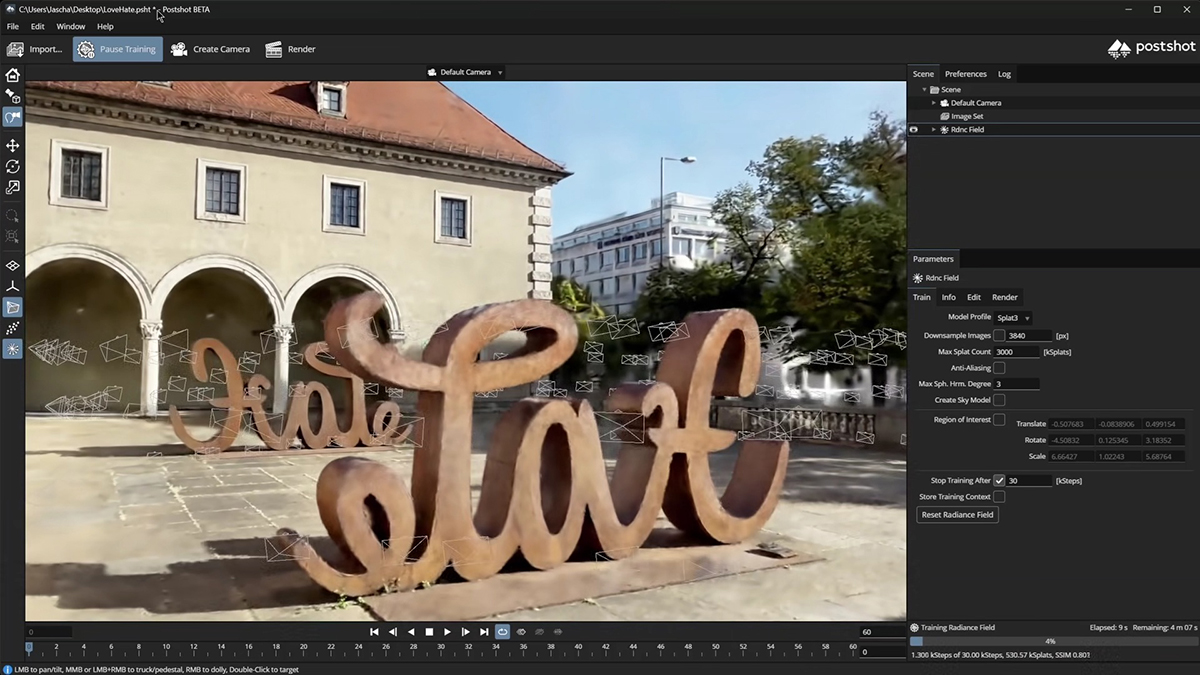Click the Reset Radiance Field button
Image resolution: width=1200 pixels, height=675 pixels.
(x=958, y=515)
